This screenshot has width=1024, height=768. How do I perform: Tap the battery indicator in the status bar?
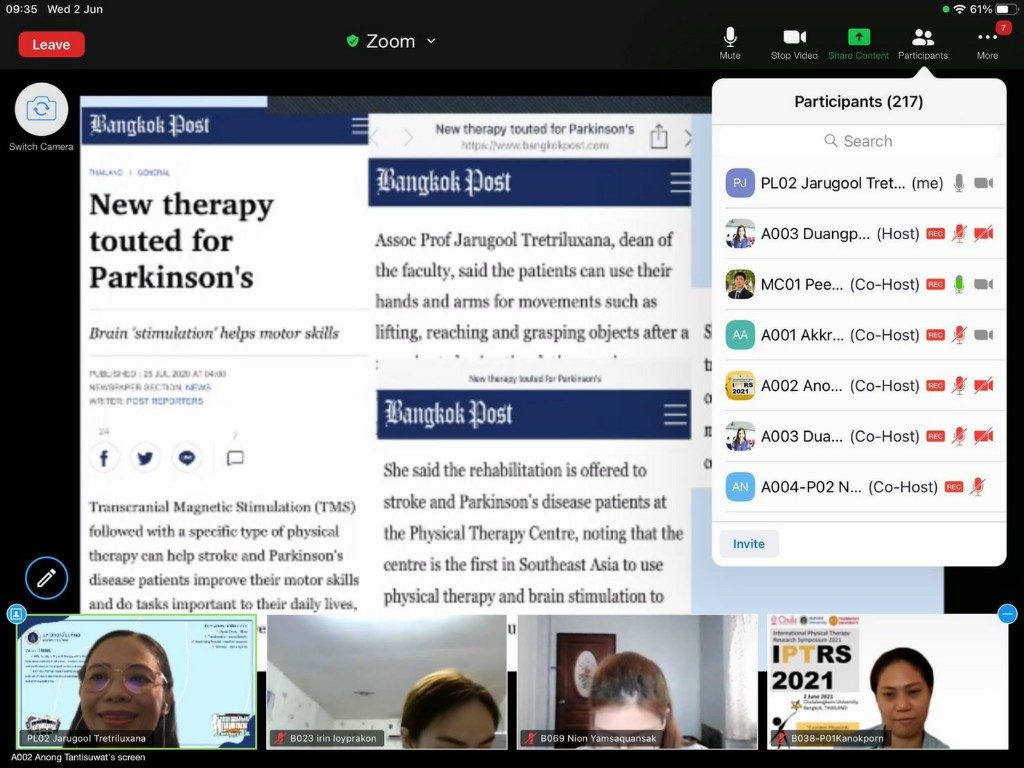coord(1006,9)
